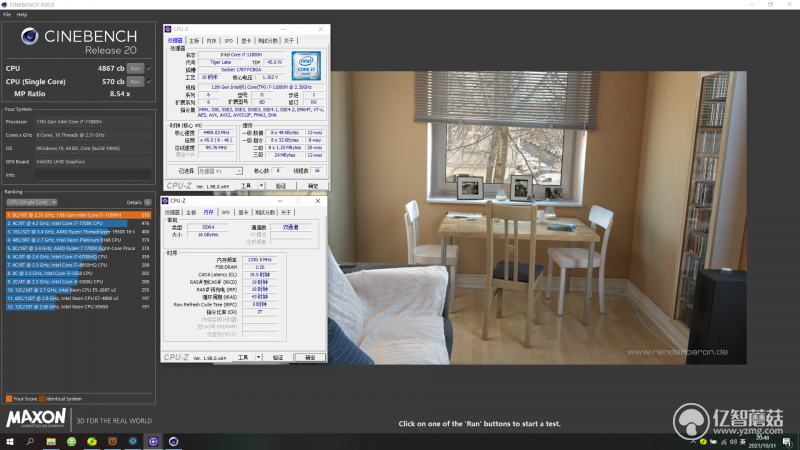Viewport: 800px width, 450px height.
Task: Expand 工具 dropdown arrow in upper CPU-Z window
Action: [261, 186]
